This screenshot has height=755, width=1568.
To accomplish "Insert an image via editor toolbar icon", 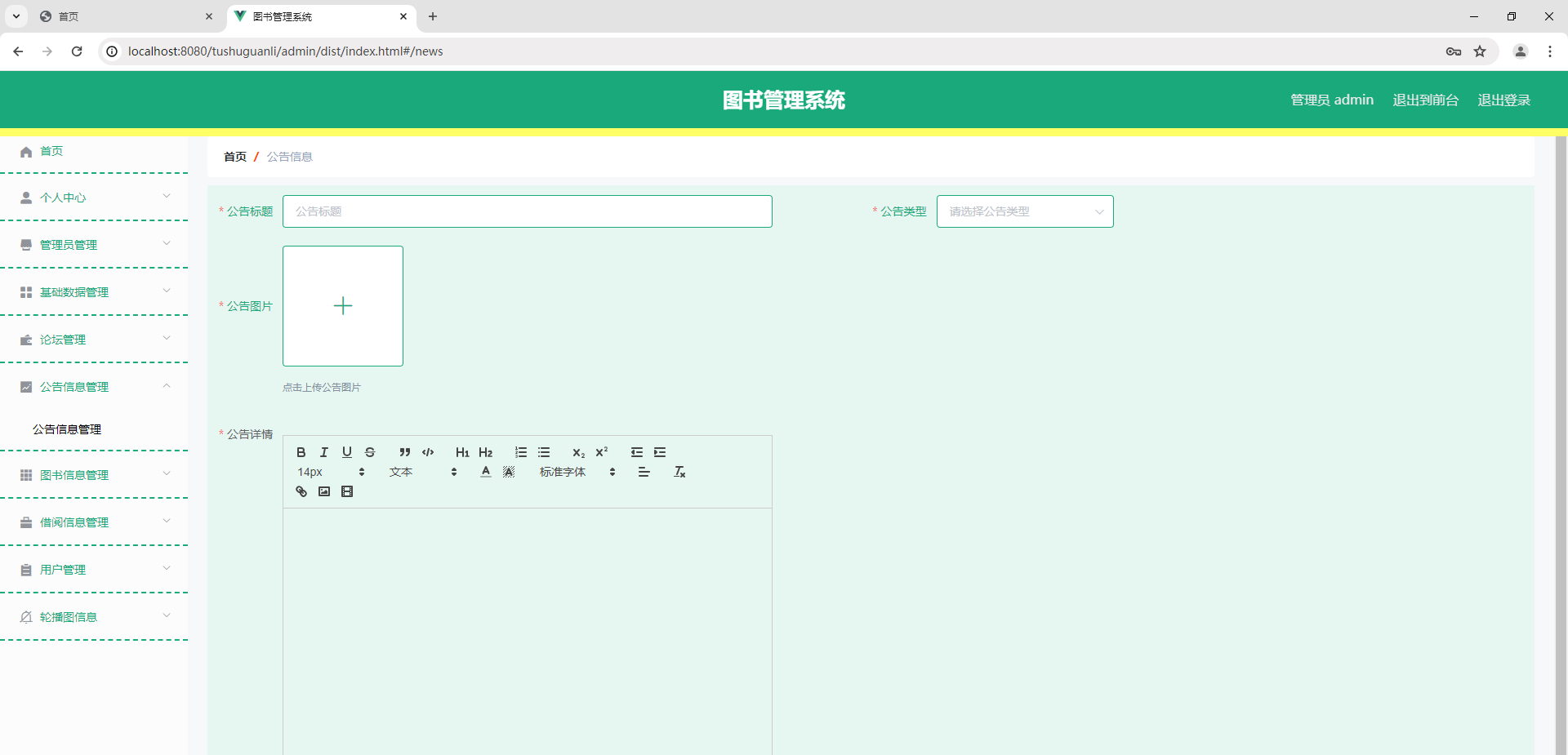I will tap(323, 491).
